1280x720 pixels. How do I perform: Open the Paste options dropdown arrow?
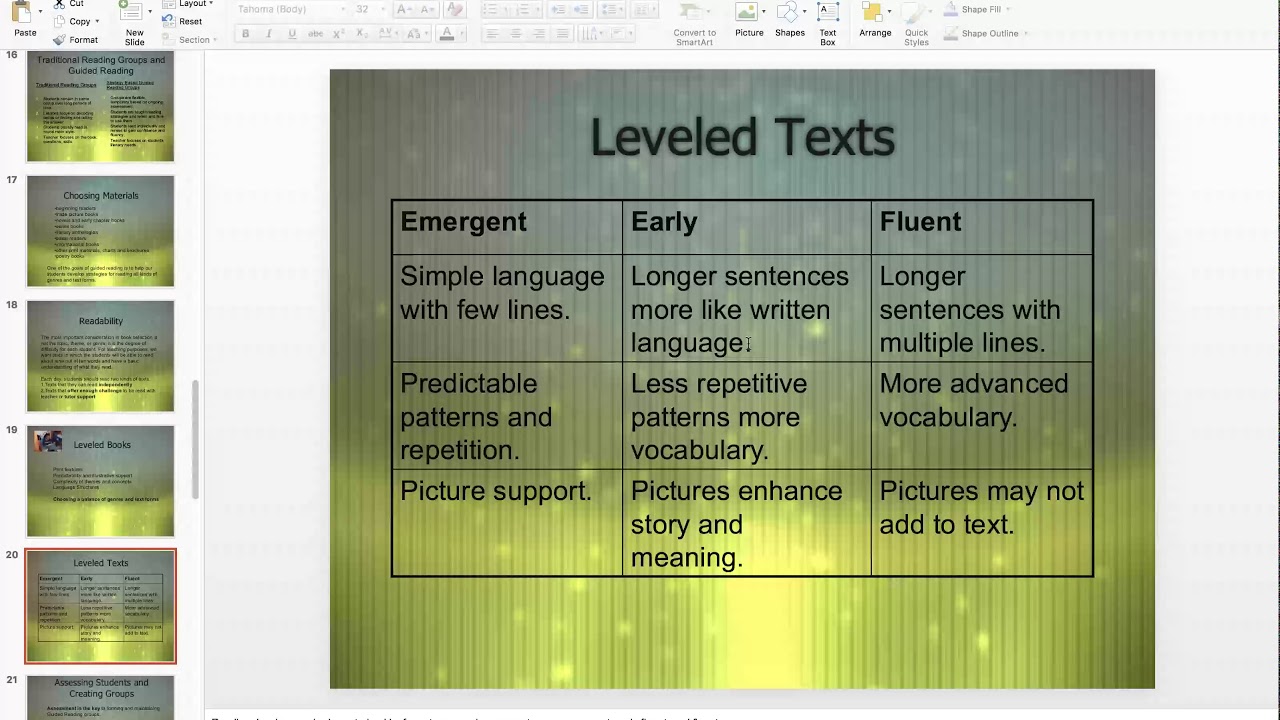pos(40,10)
